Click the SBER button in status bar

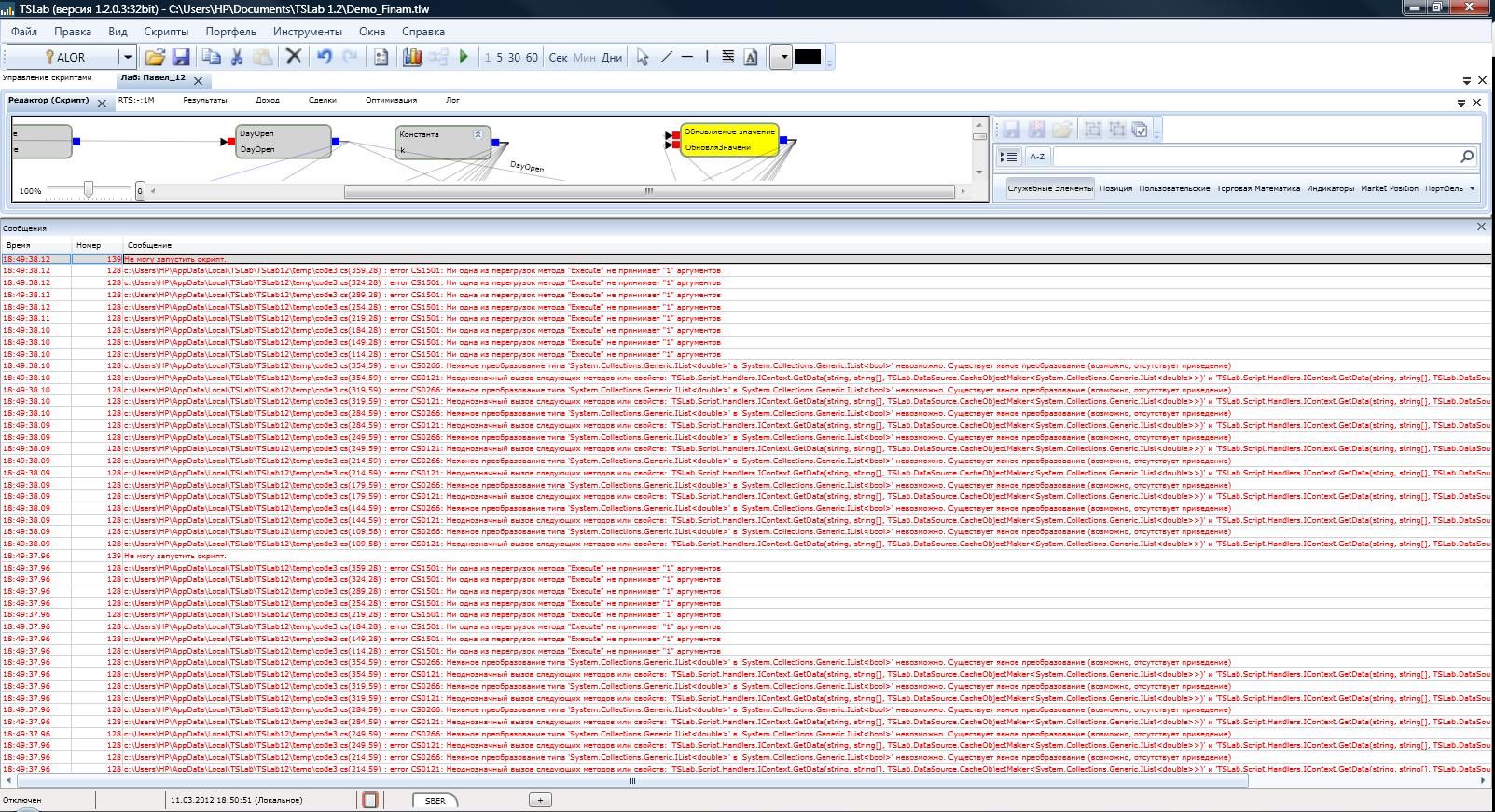pos(436,800)
